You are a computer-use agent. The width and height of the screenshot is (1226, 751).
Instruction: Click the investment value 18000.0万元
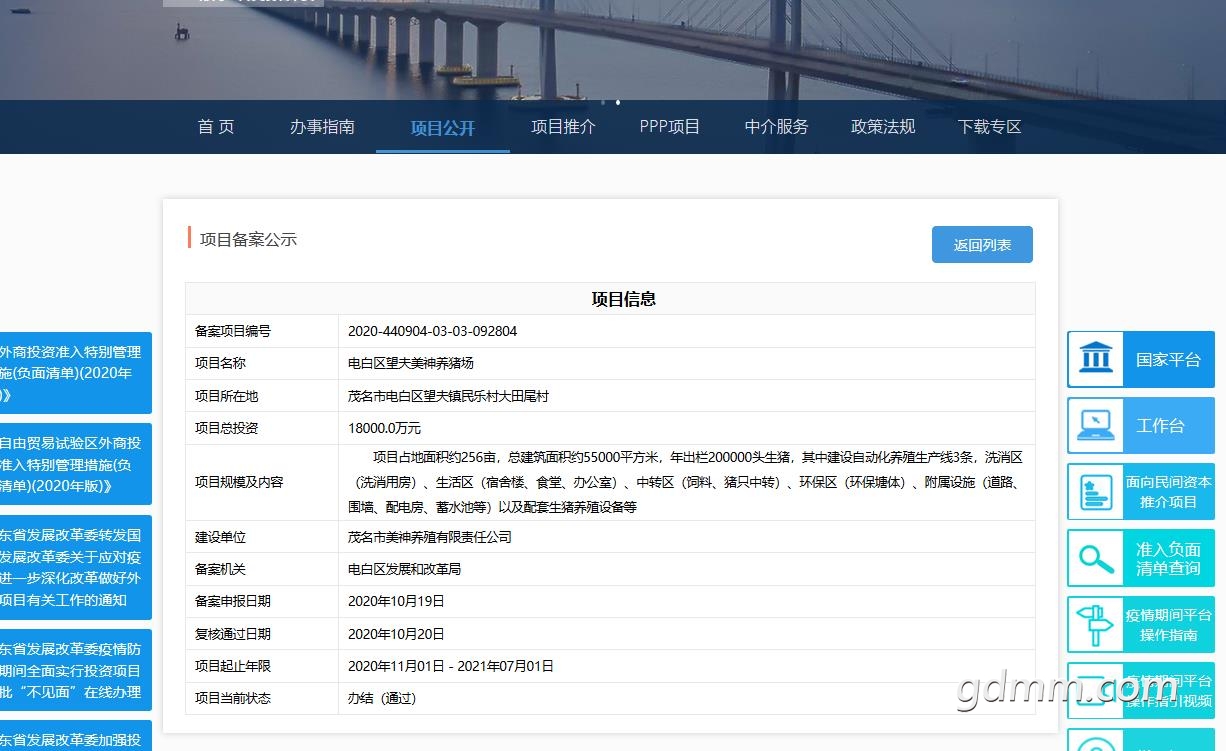pyautogui.click(x=384, y=428)
